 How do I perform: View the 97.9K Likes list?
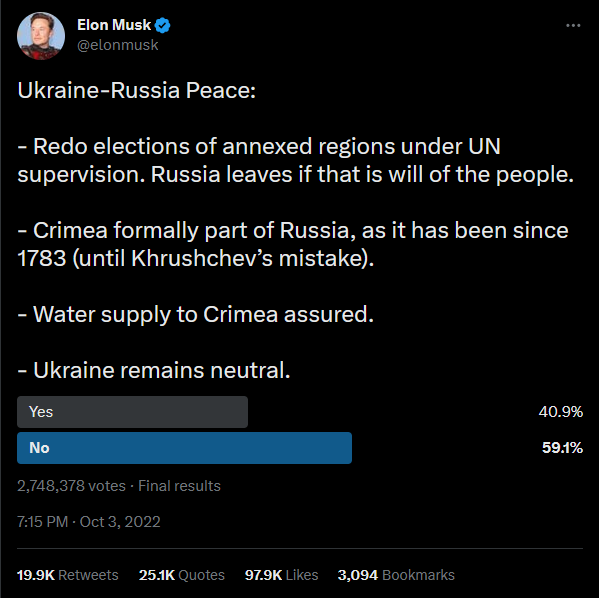pyautogui.click(x=281, y=575)
